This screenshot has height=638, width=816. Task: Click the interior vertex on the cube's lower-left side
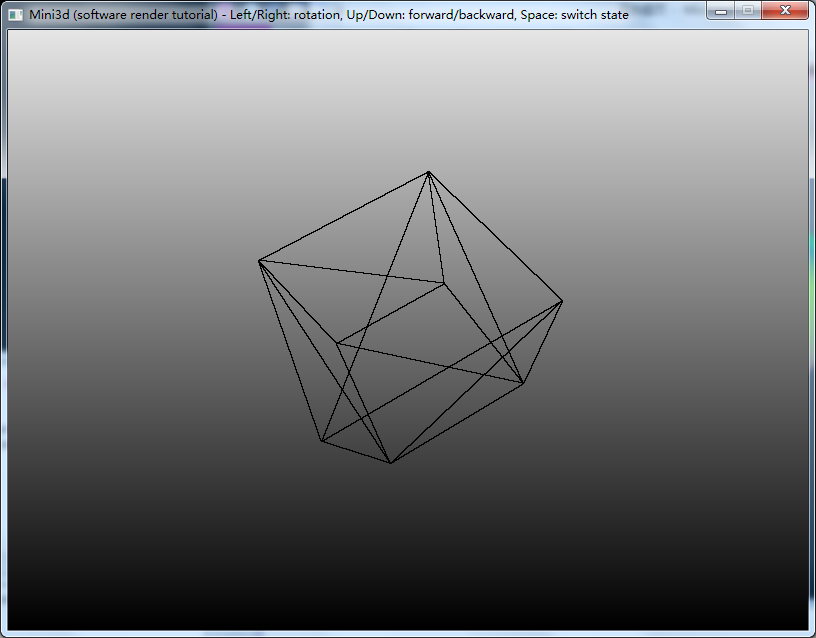(337, 344)
